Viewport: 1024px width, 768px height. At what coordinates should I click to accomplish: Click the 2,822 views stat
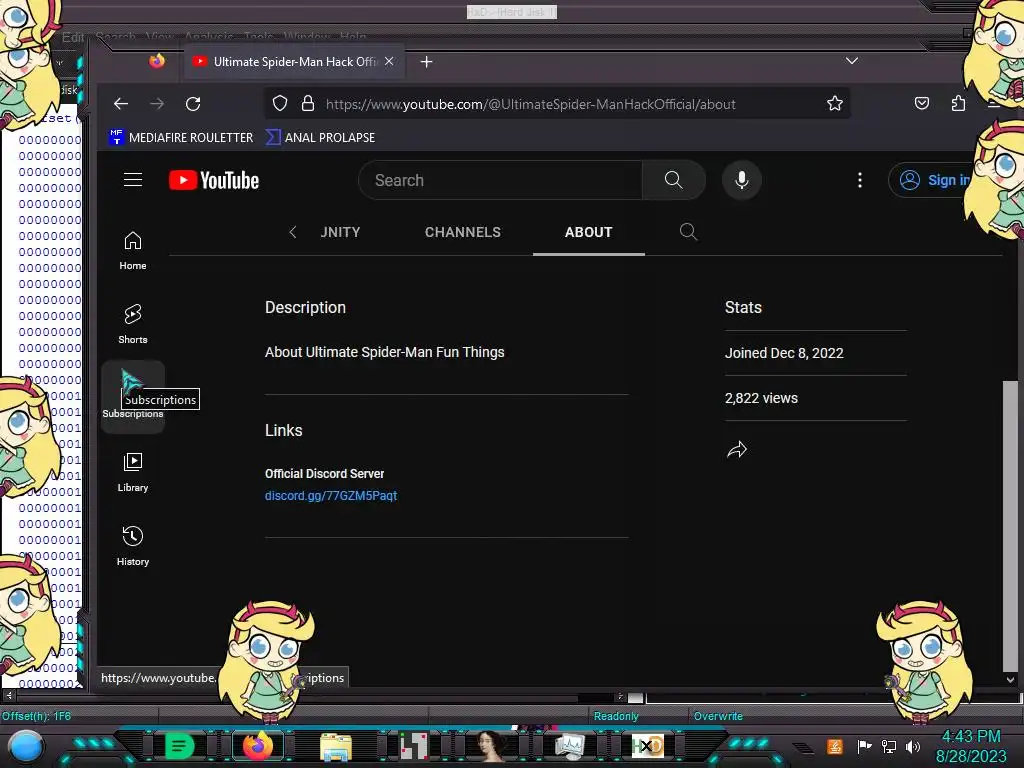pos(761,398)
